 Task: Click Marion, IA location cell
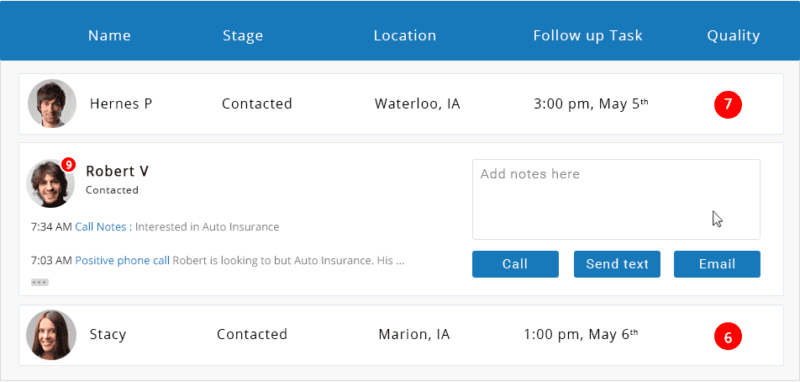click(x=414, y=335)
